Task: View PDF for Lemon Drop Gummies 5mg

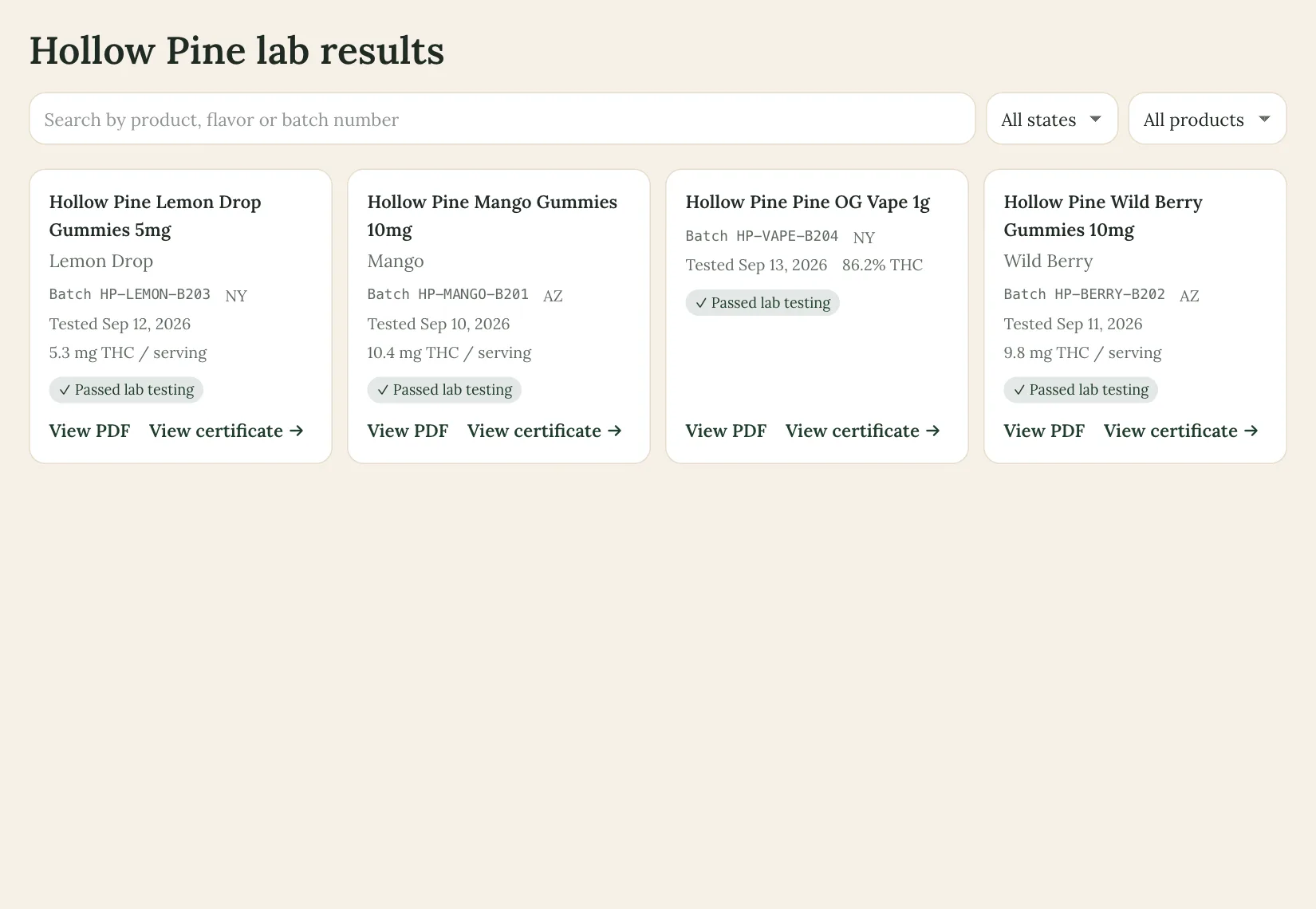Action: (x=89, y=431)
